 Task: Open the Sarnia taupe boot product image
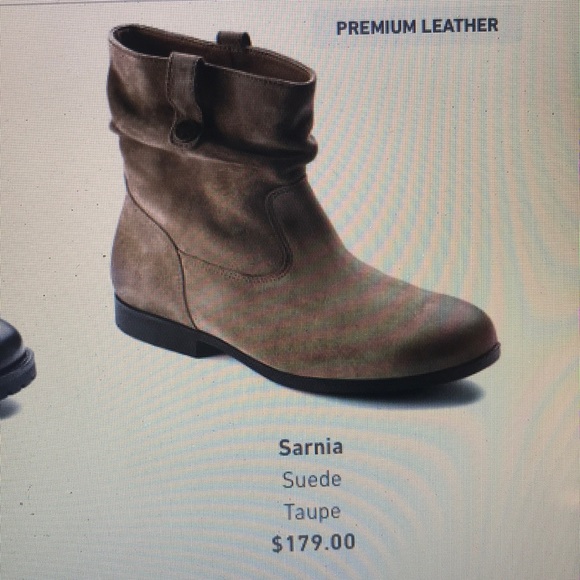click(303, 209)
